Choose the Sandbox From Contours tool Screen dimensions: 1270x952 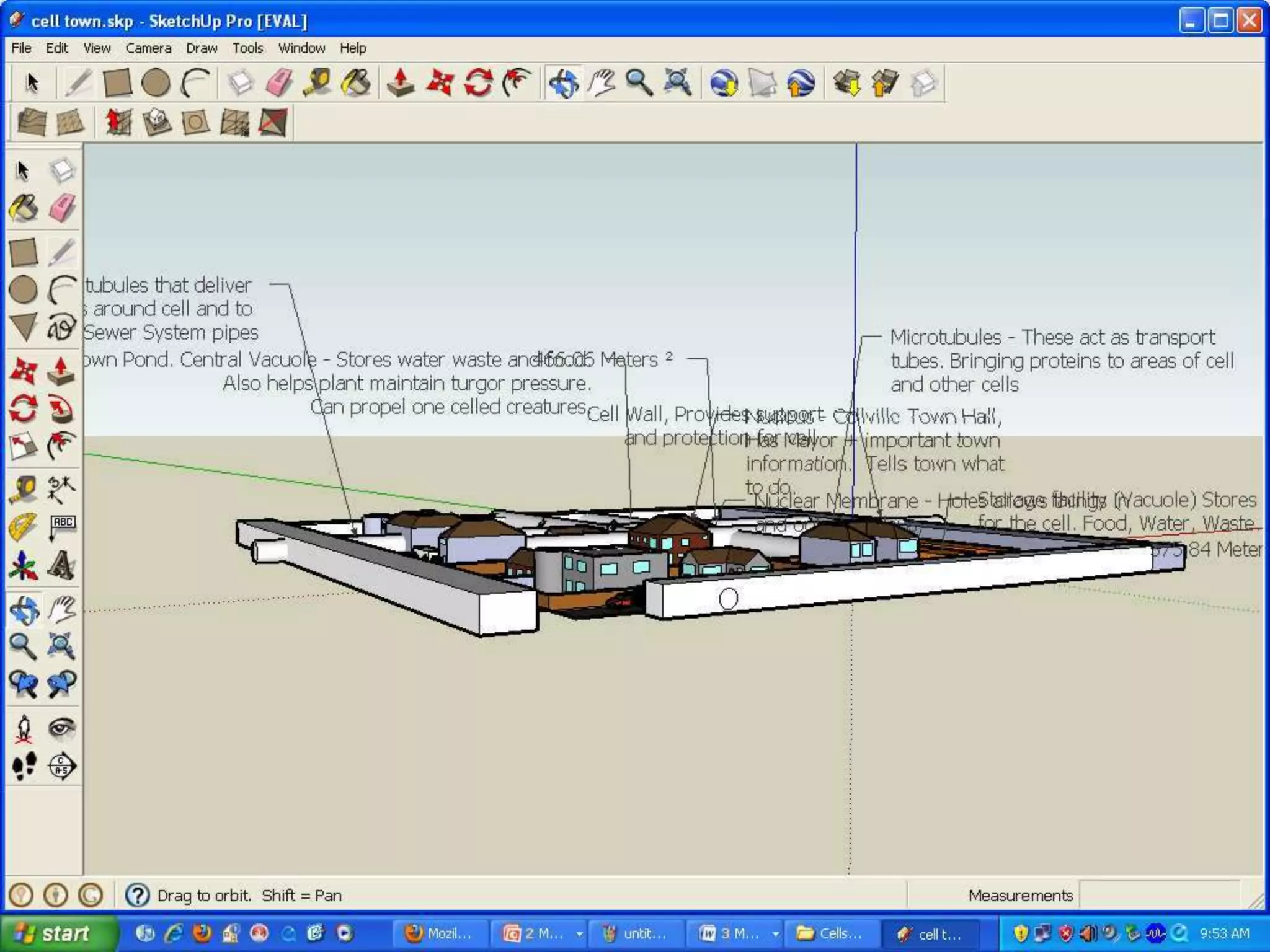[x=32, y=122]
